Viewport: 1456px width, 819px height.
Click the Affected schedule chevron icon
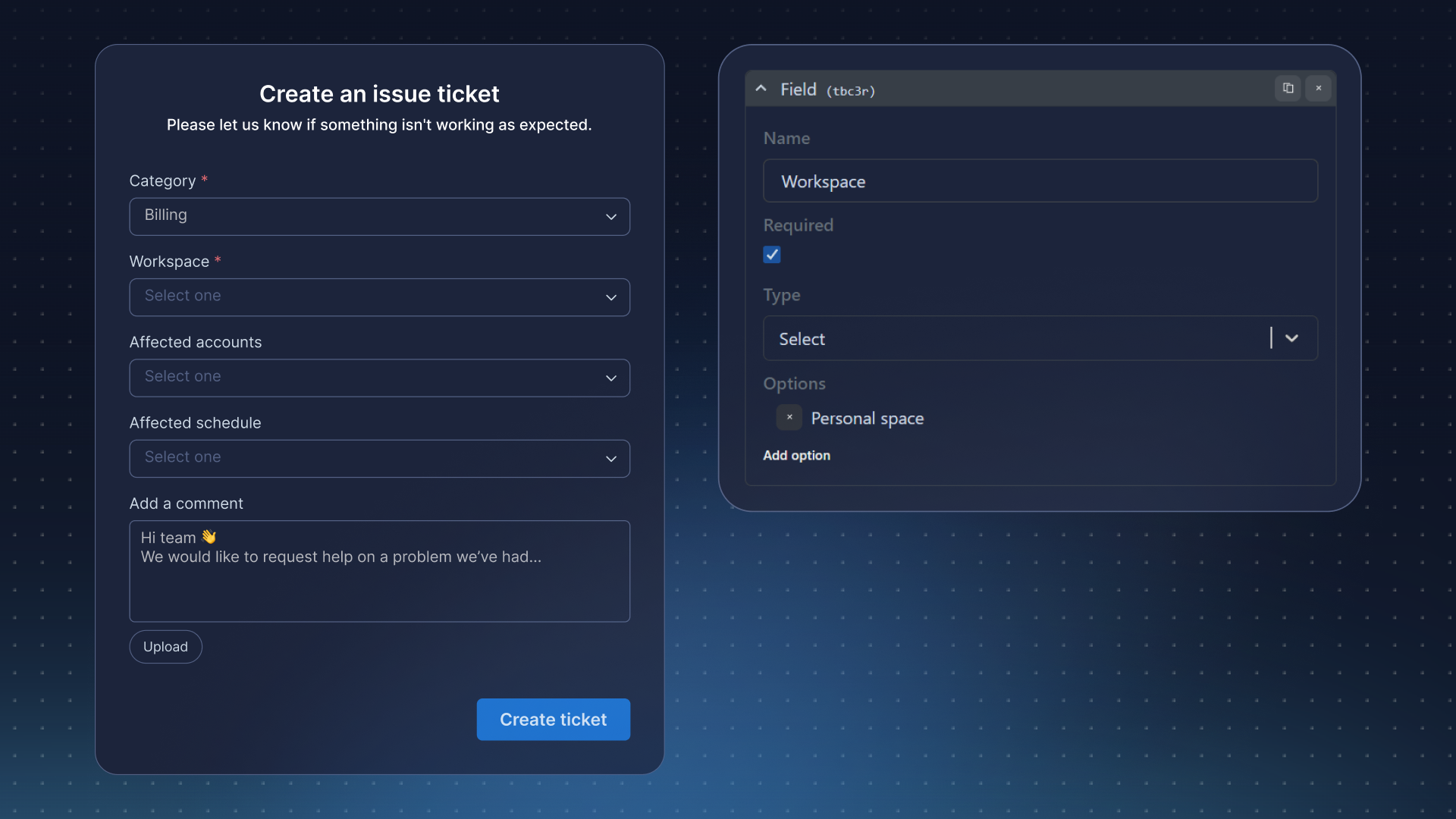(610, 459)
